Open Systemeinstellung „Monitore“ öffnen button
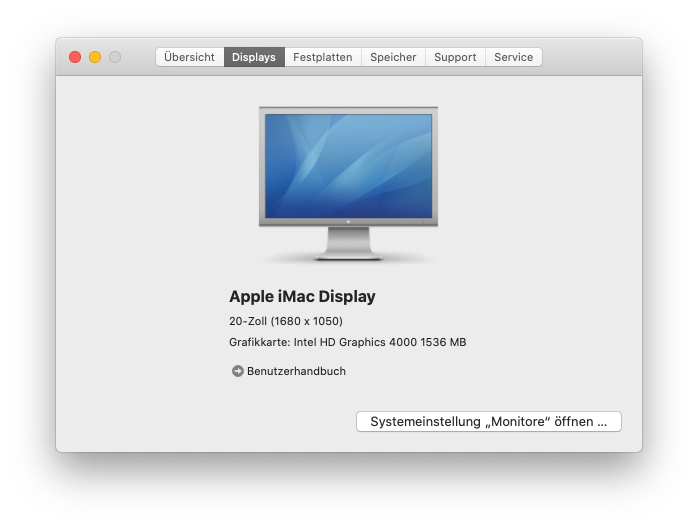Image resolution: width=698 pixels, height=526 pixels. [489, 421]
